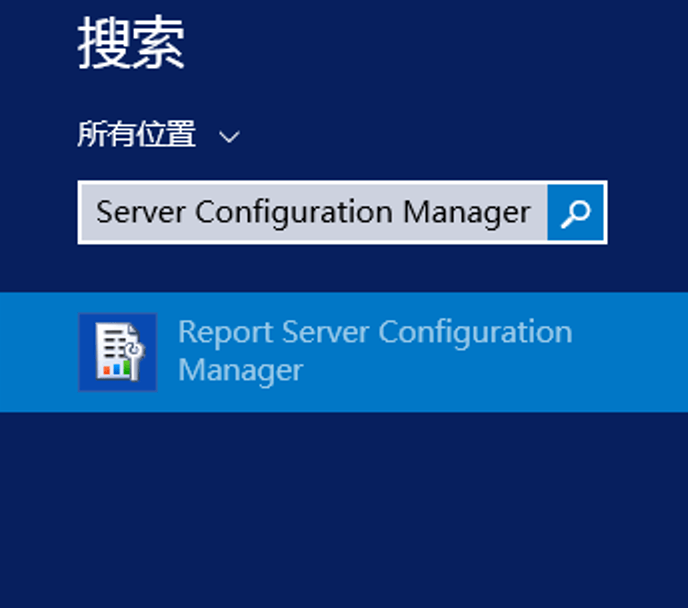
Task: Expand the 所有位置 chevron arrow
Action: pos(229,137)
